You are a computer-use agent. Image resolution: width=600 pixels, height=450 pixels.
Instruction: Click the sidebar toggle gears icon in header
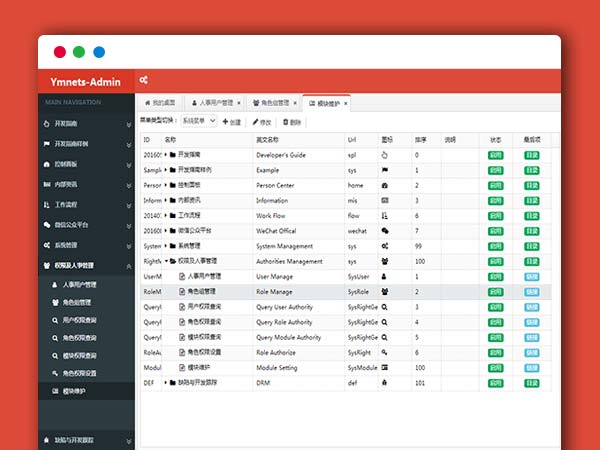(x=144, y=80)
